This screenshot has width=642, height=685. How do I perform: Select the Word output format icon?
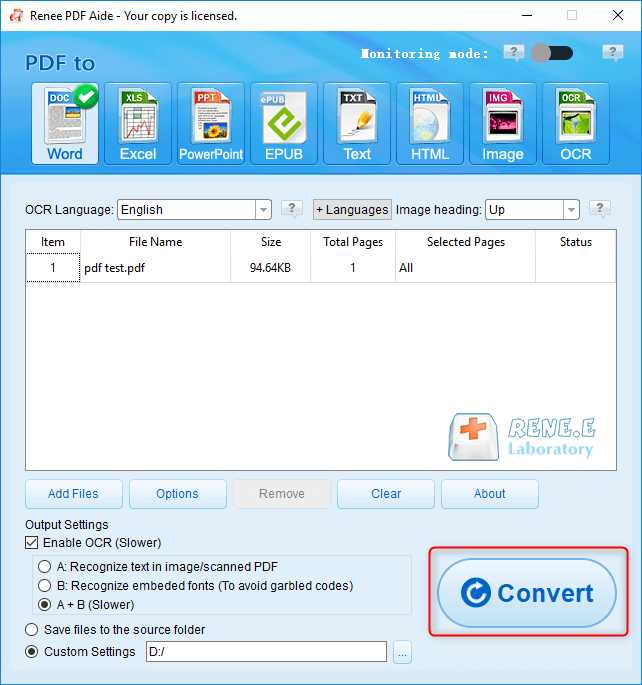65,123
